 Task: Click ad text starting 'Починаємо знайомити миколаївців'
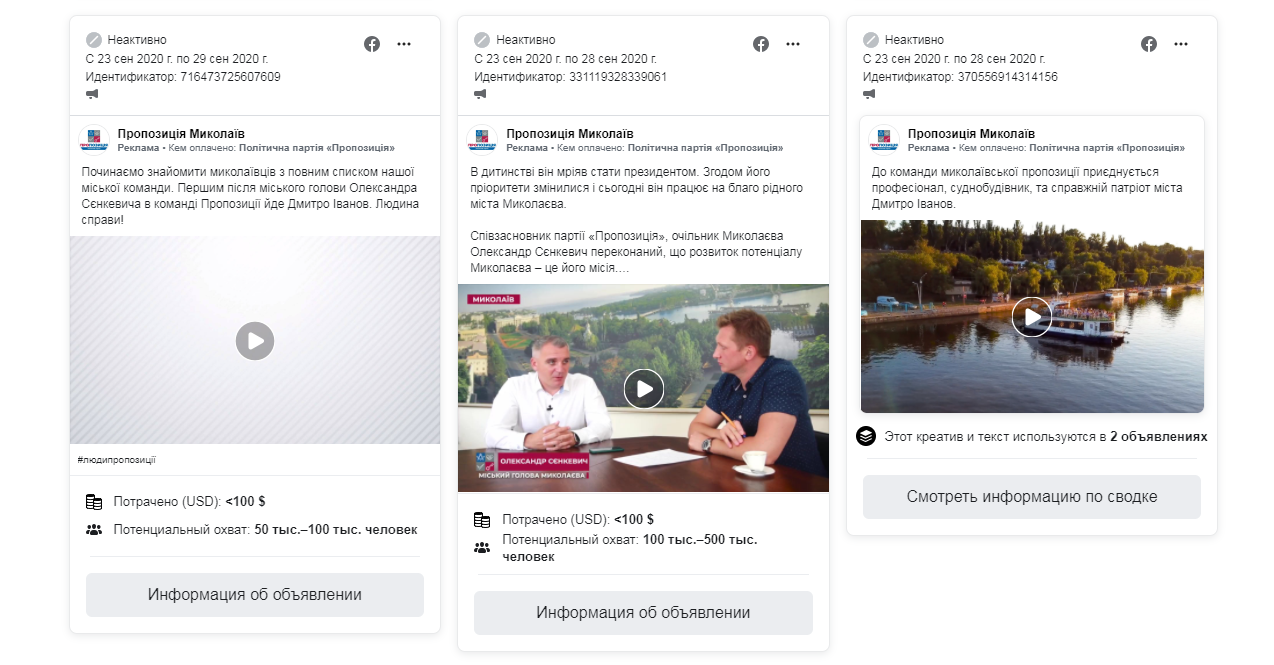coord(249,196)
